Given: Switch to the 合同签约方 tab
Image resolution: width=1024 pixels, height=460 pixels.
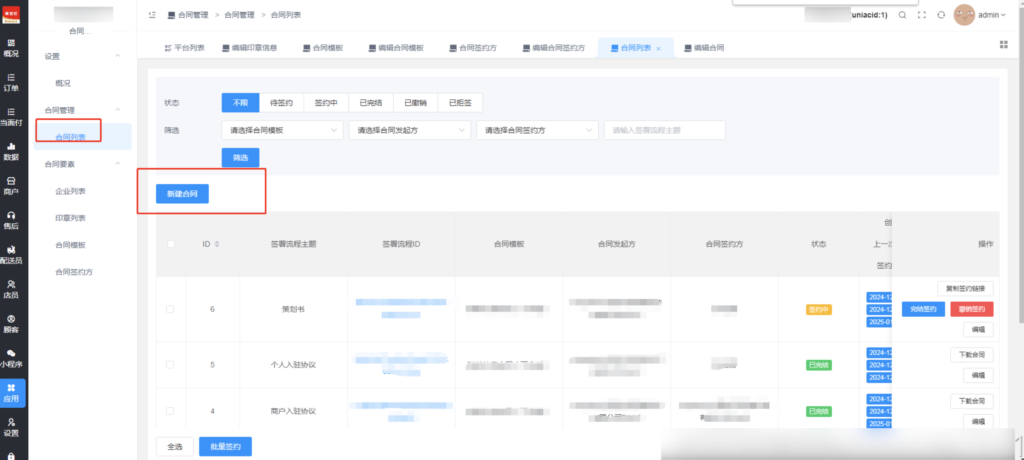Looking at the screenshot, I should (x=473, y=48).
